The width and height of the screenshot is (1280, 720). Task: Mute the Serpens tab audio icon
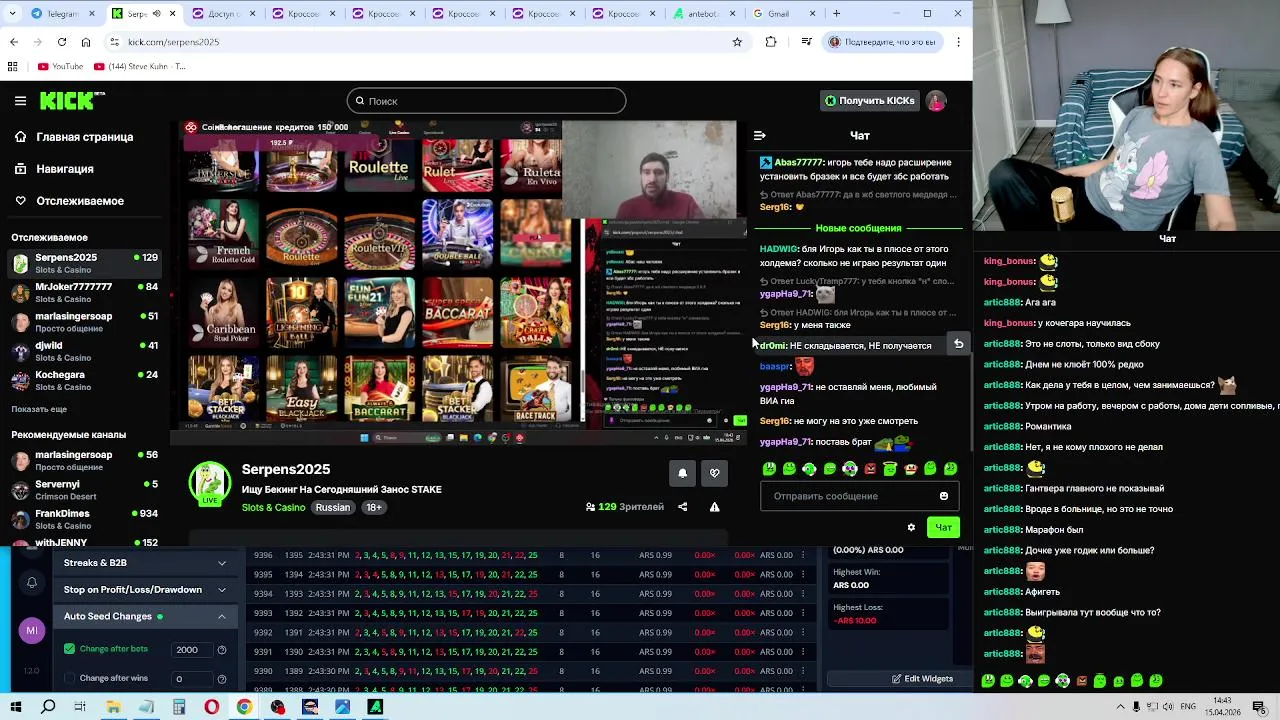pyautogui.click(x=156, y=14)
